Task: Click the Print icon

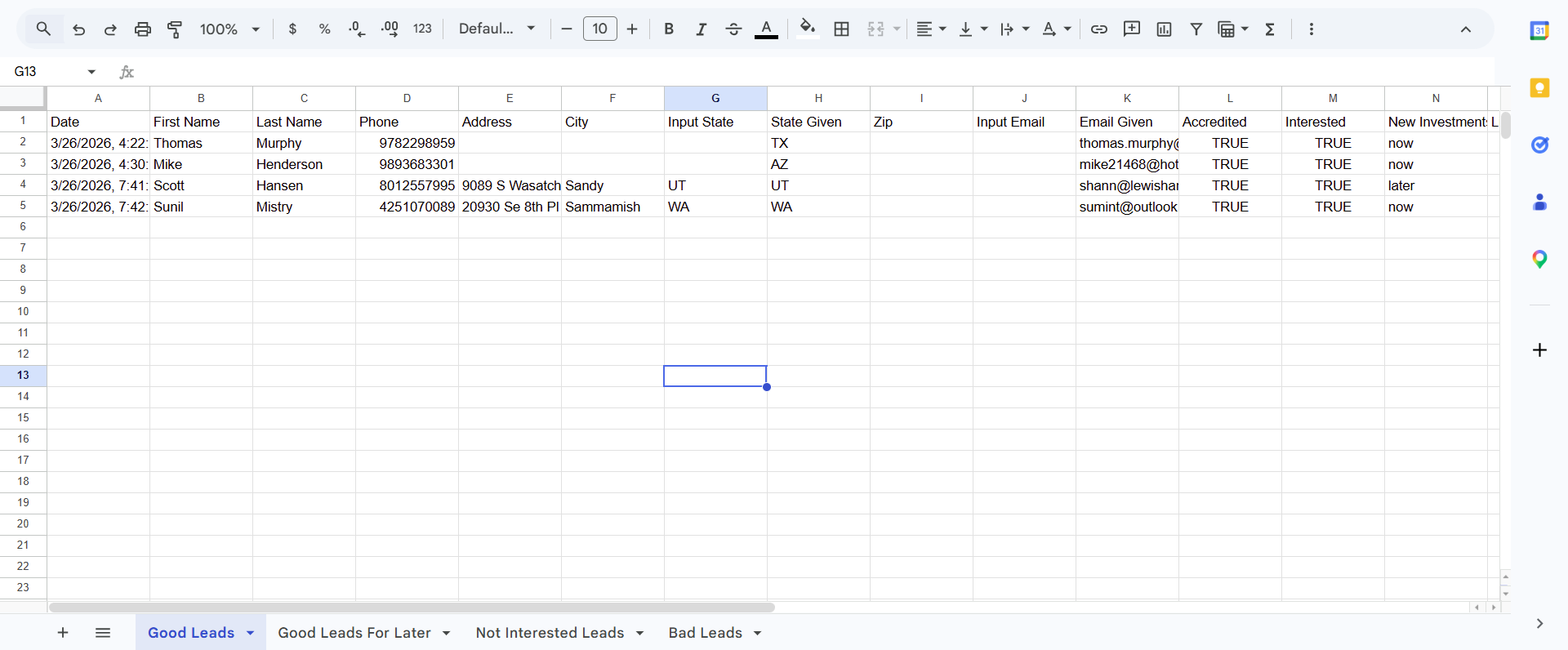Action: [x=143, y=29]
